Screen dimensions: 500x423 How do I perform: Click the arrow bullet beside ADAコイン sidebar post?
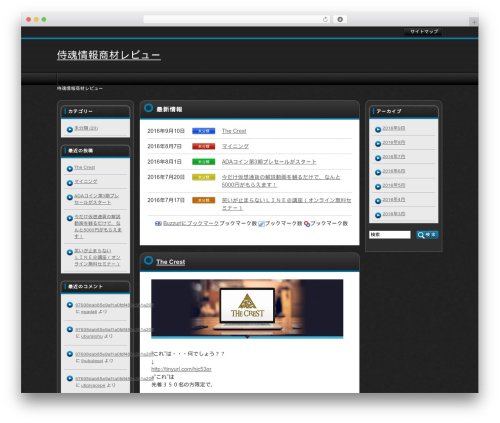[x=70, y=197]
